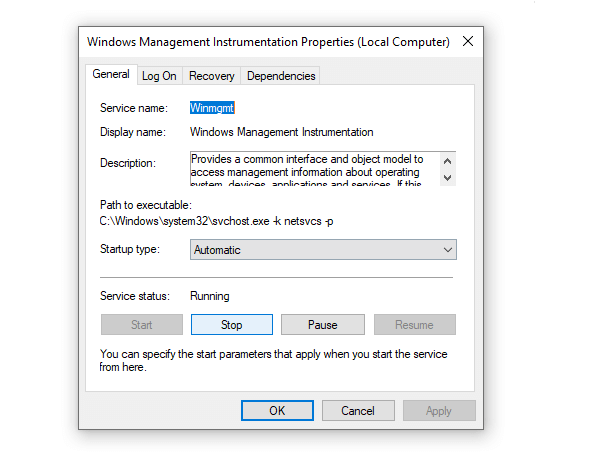
Task: Click the Running service status text
Action: point(210,296)
